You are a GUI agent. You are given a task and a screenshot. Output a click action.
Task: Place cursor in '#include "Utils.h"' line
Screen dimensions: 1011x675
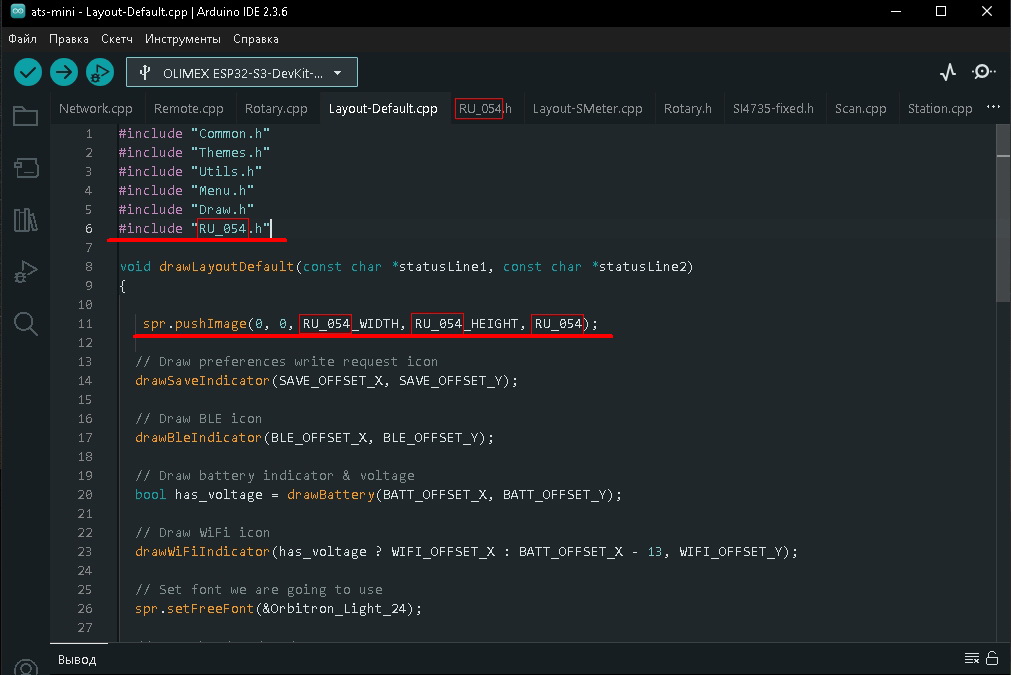point(190,171)
